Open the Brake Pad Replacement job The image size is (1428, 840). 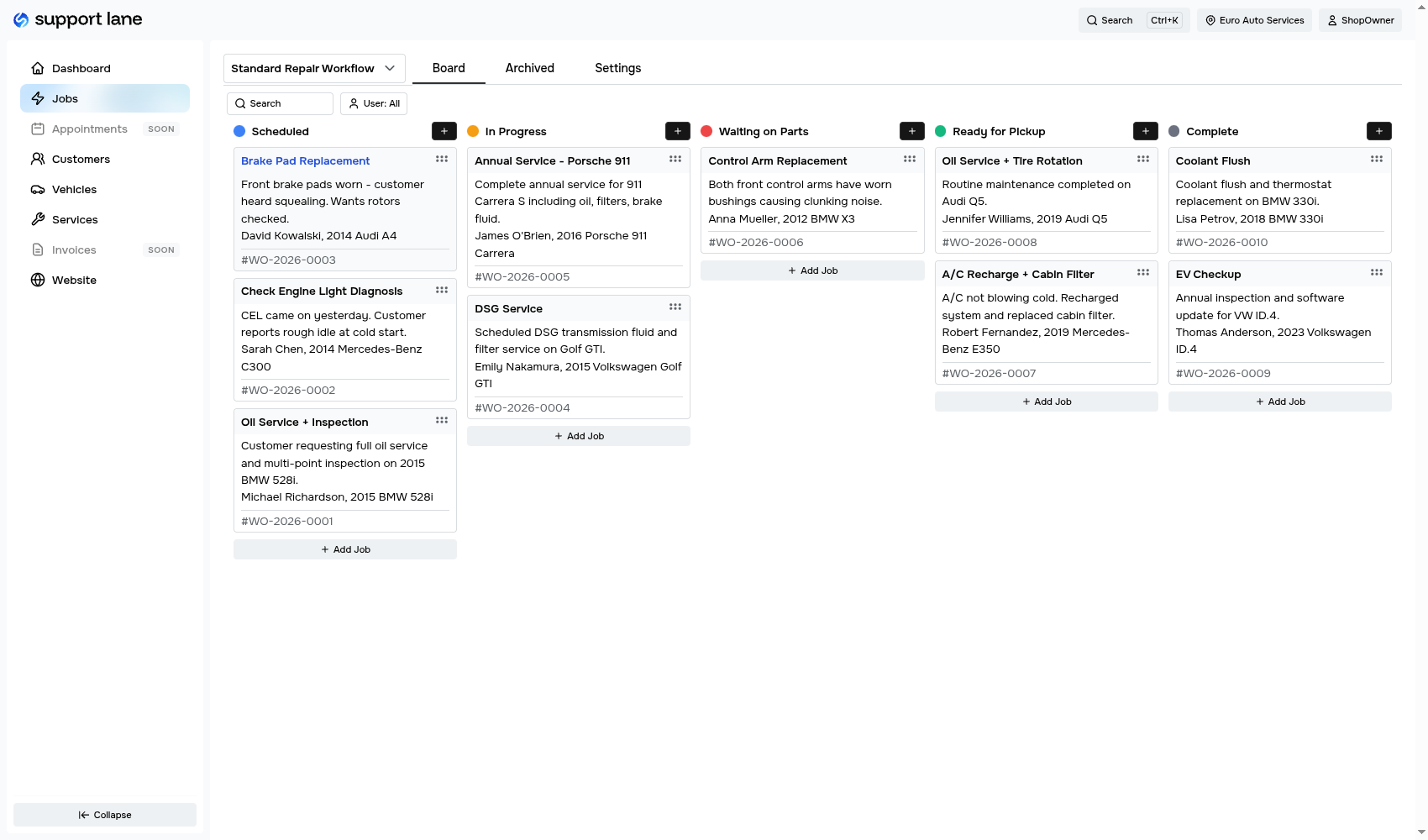point(305,160)
